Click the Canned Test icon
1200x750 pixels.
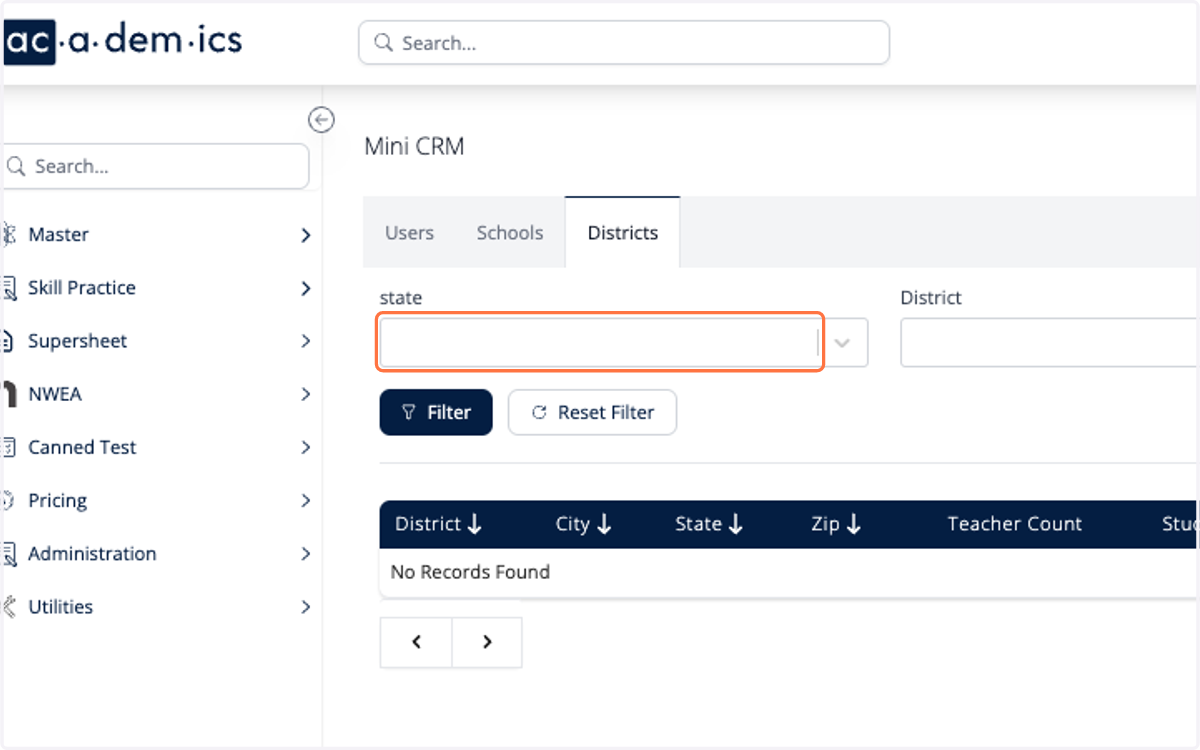pos(9,448)
